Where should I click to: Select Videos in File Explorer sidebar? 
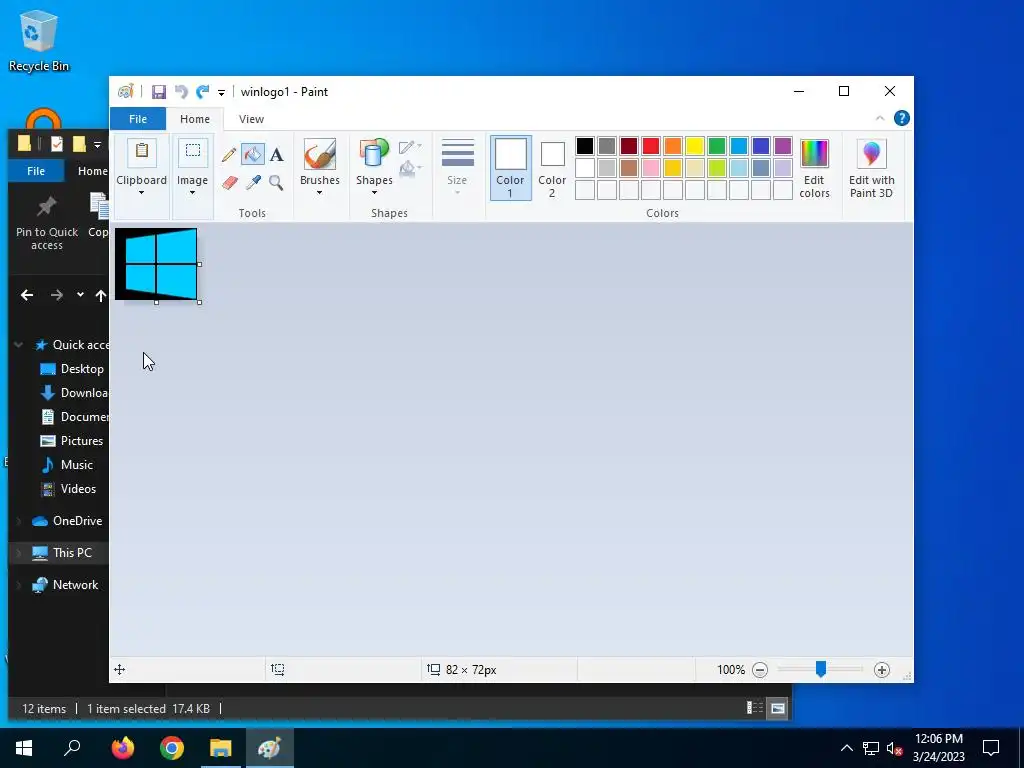[x=68, y=489]
